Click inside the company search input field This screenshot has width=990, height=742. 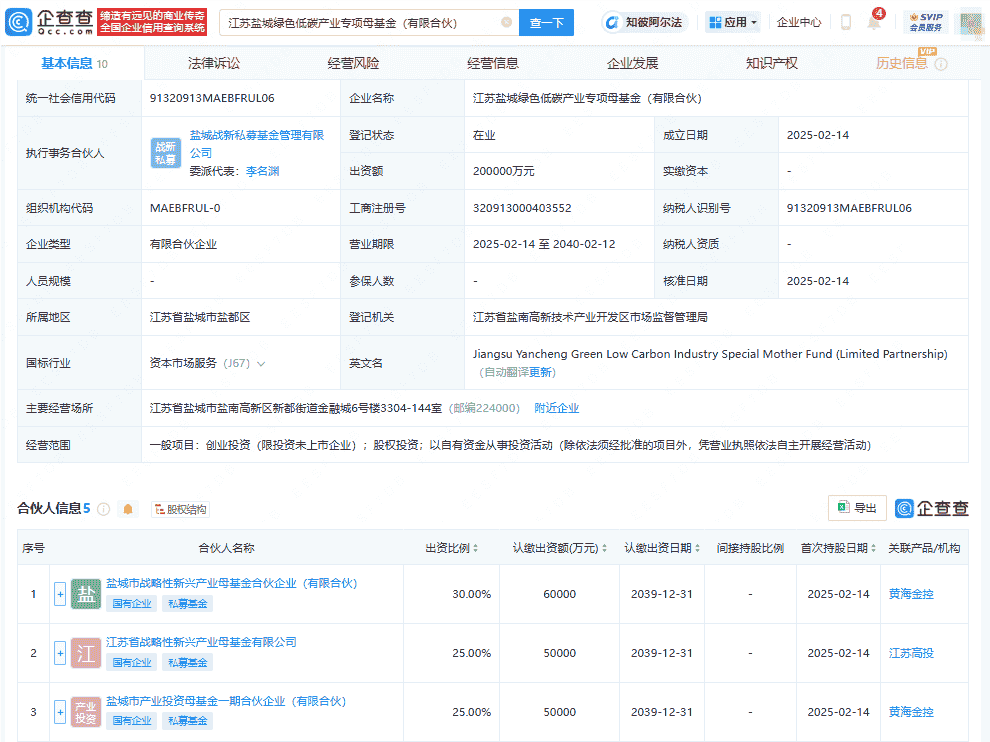pyautogui.click(x=360, y=21)
